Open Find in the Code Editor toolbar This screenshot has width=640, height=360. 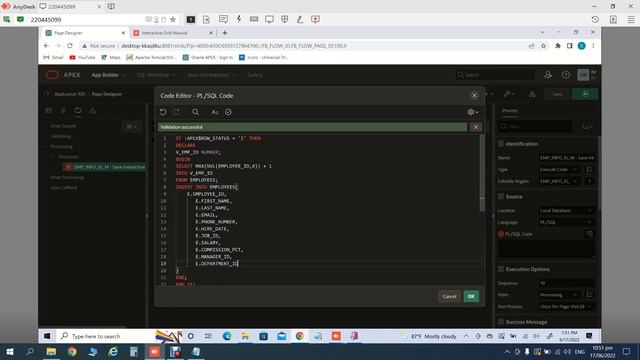196,112
